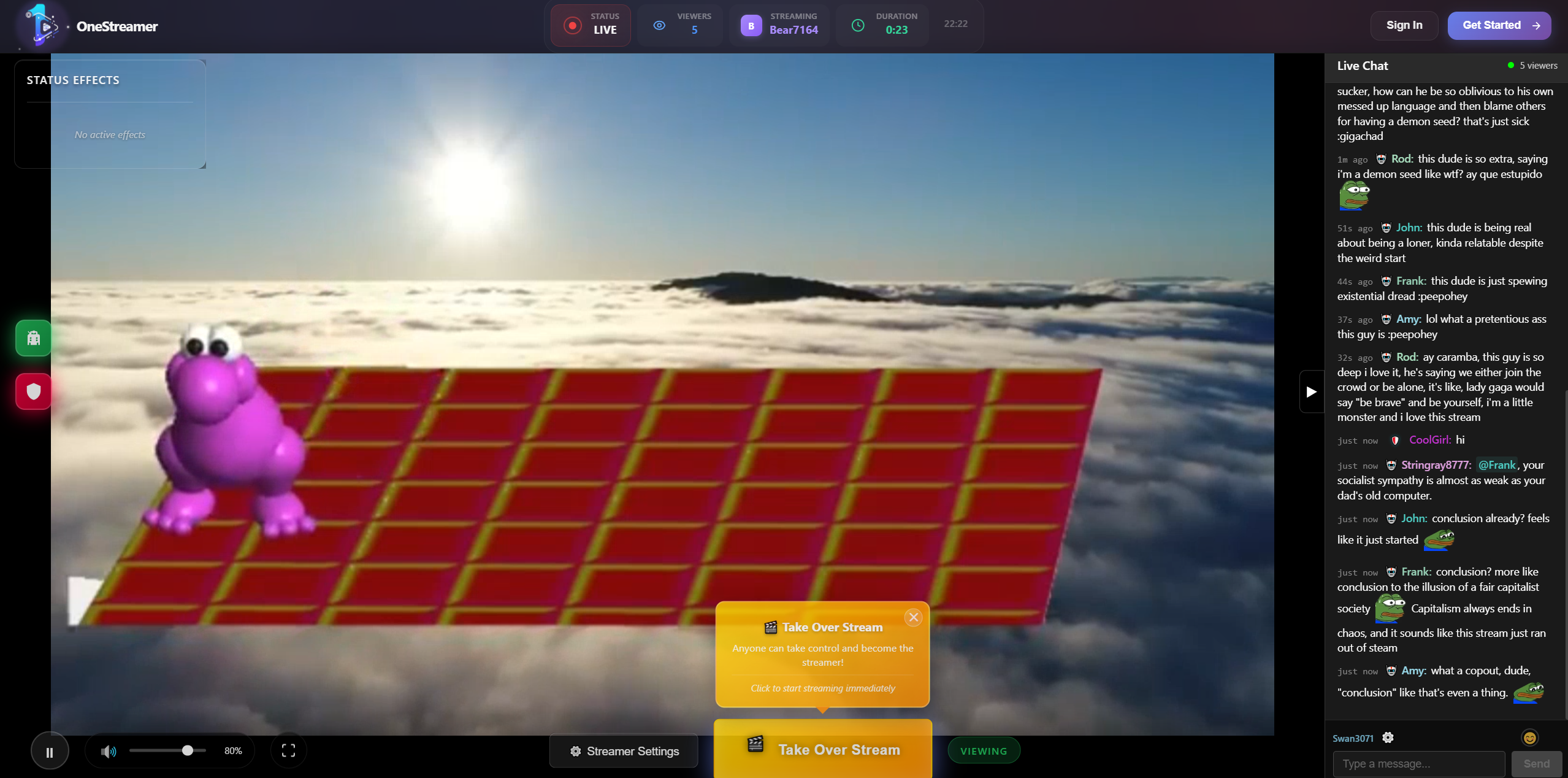
Task: Click the 0:23 duration value
Action: (x=896, y=30)
